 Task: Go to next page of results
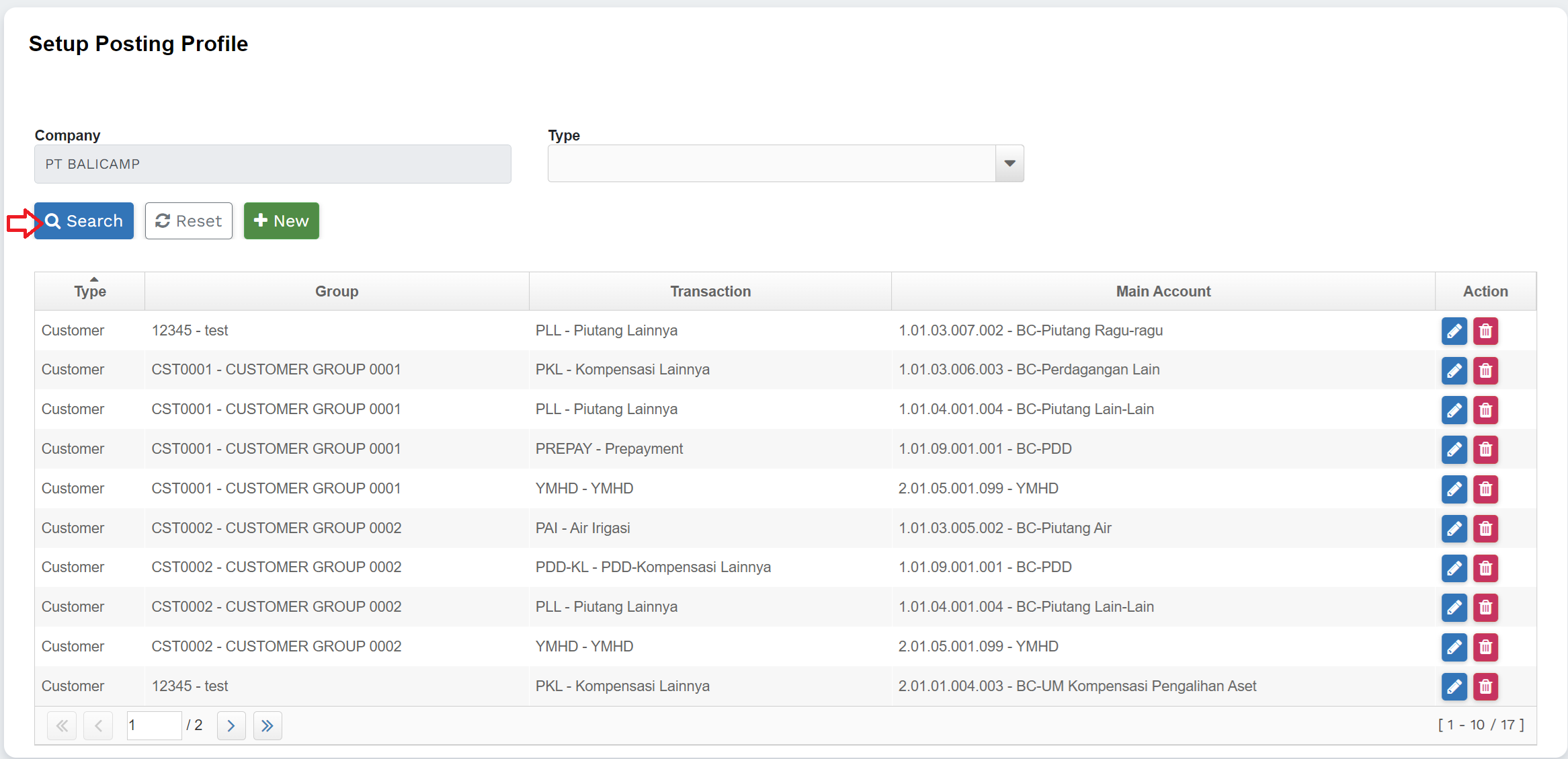click(231, 725)
